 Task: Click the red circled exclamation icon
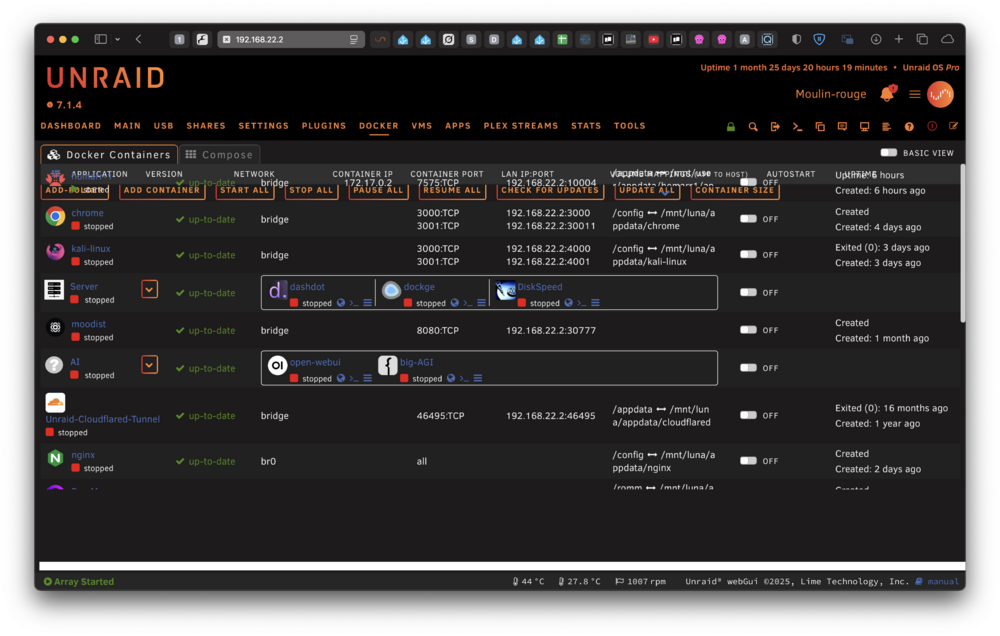(932, 126)
